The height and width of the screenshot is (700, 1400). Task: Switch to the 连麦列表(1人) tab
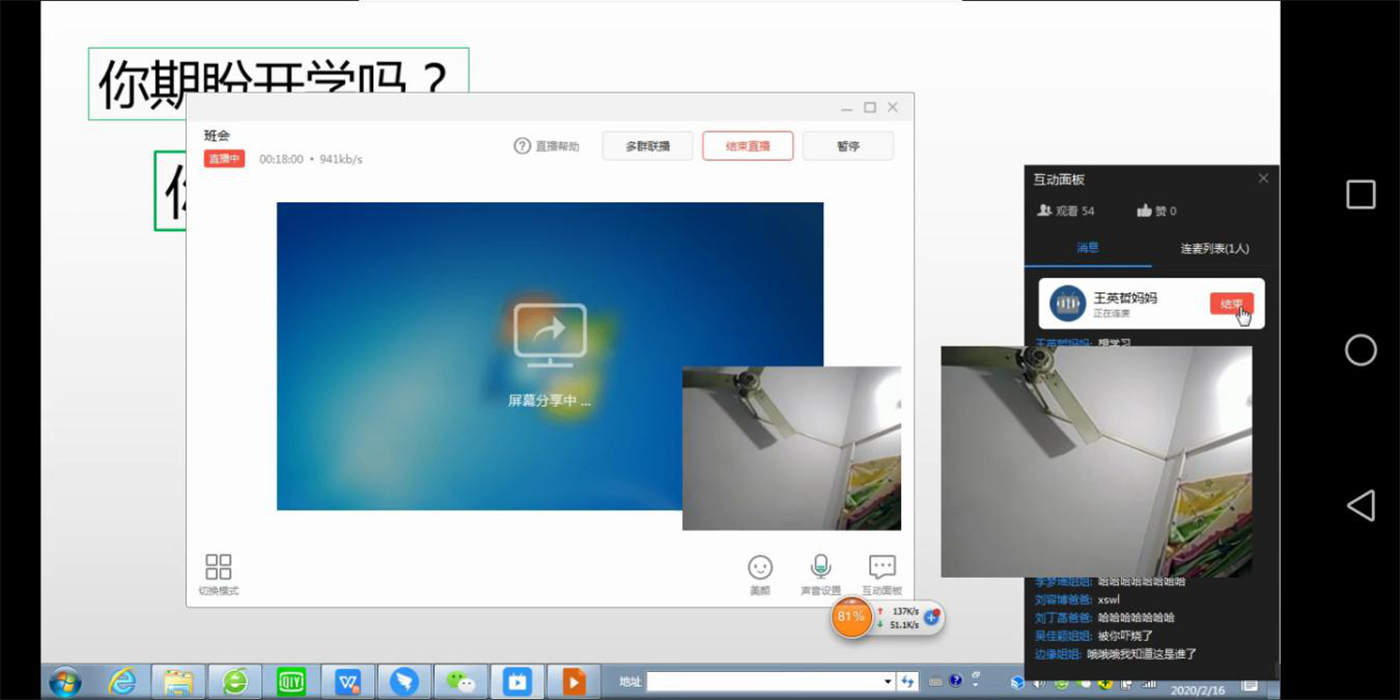click(x=1214, y=248)
